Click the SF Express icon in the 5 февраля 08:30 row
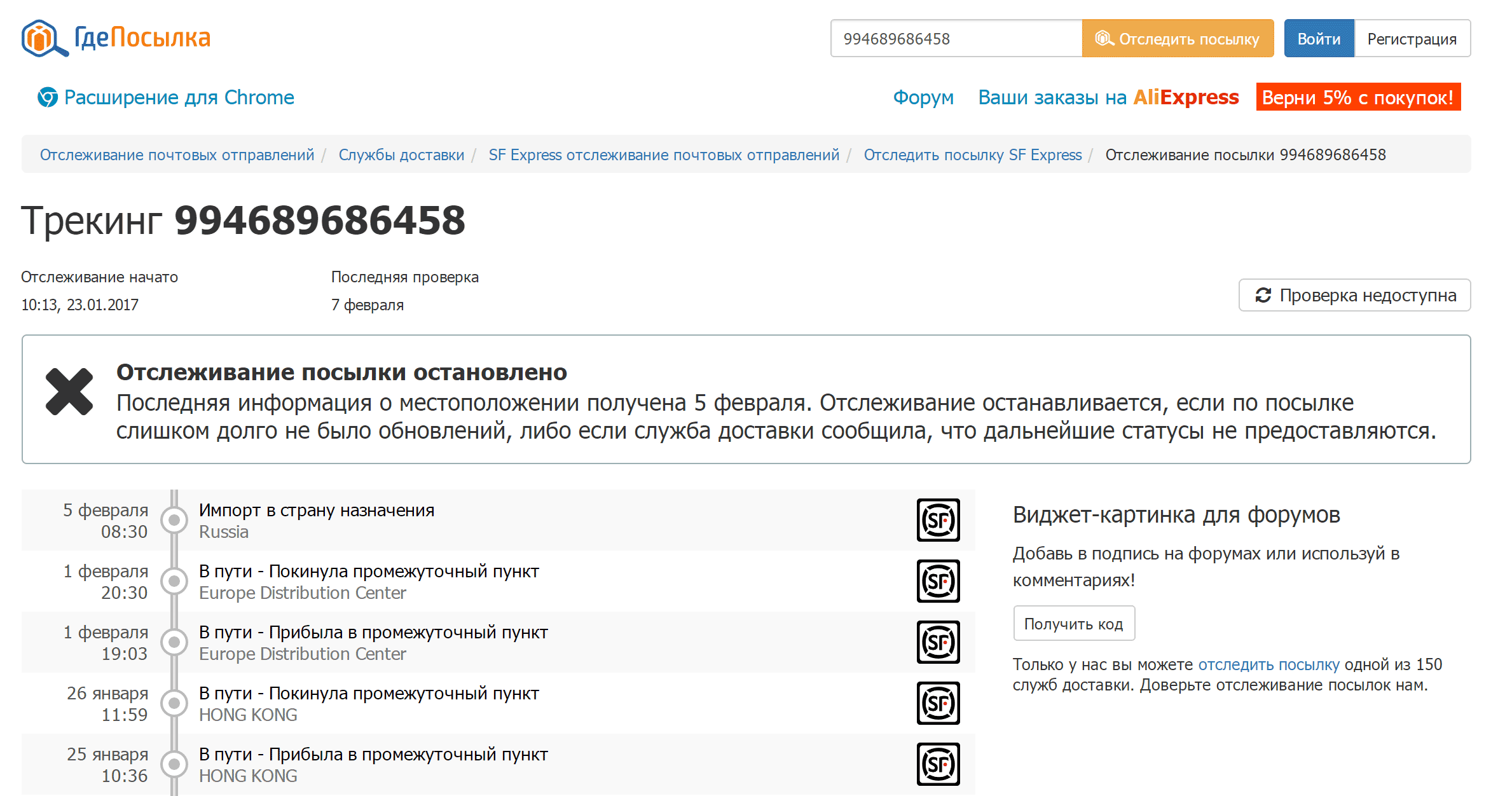Screen dimensions: 1512x796 [938, 520]
